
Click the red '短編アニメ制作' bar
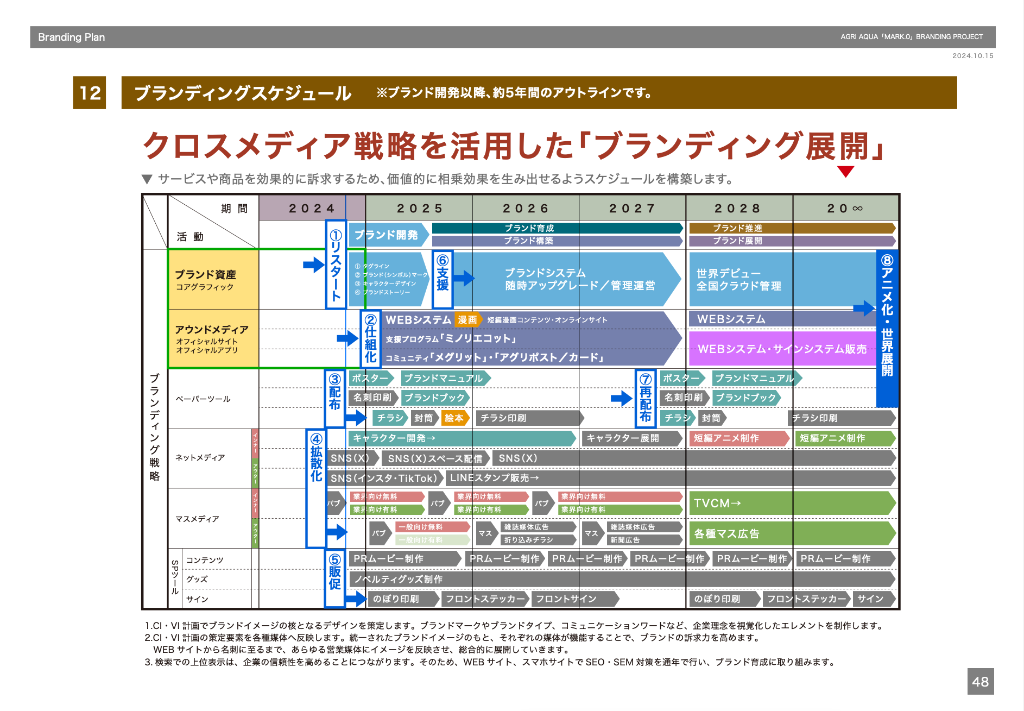[739, 438]
